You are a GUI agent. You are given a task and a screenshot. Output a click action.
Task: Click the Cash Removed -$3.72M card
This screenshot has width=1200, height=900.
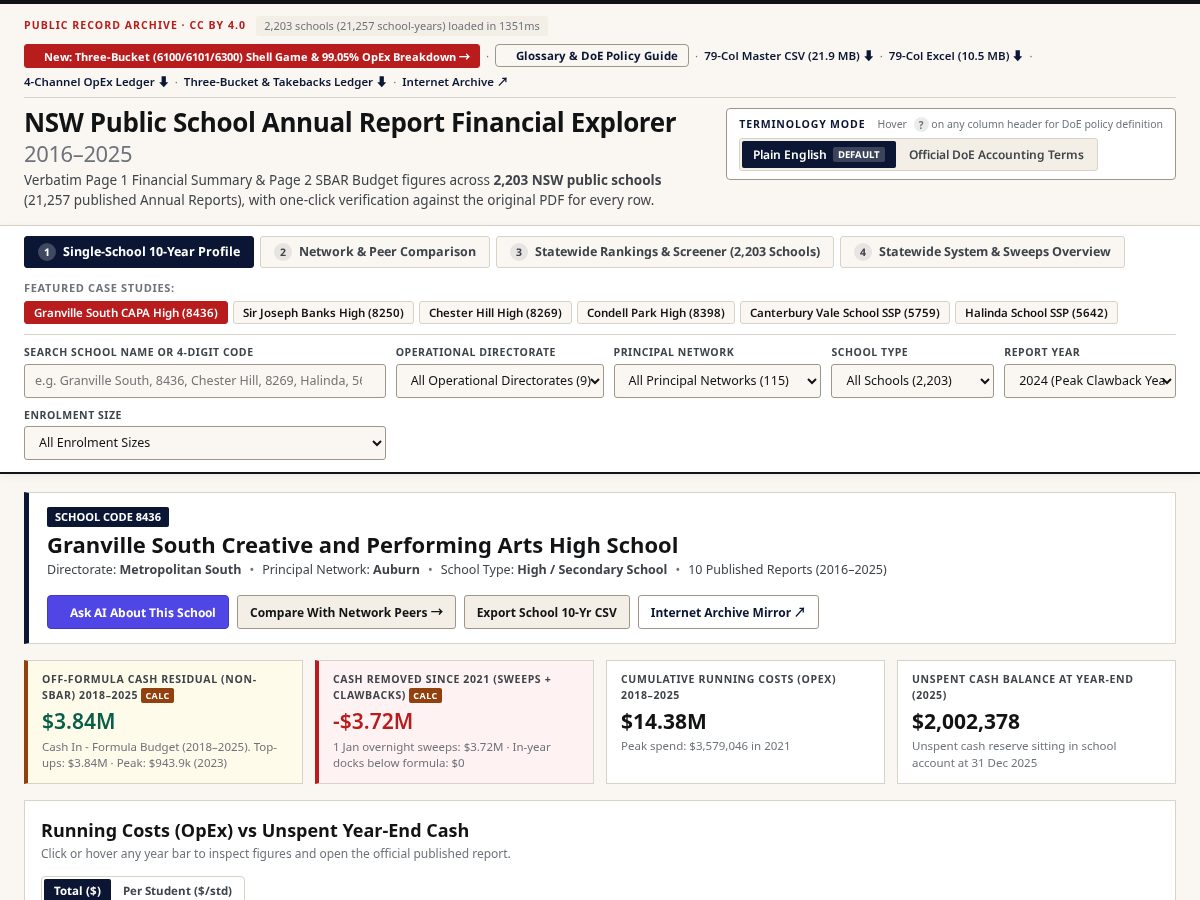pos(454,721)
